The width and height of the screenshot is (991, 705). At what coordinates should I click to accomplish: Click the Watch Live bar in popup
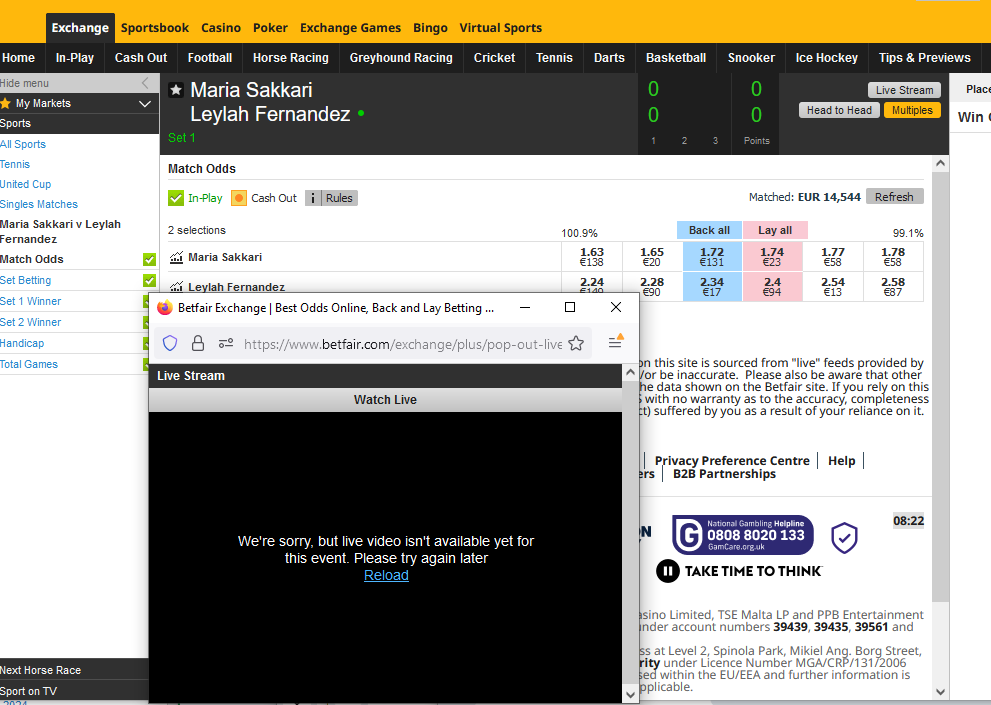(x=385, y=400)
